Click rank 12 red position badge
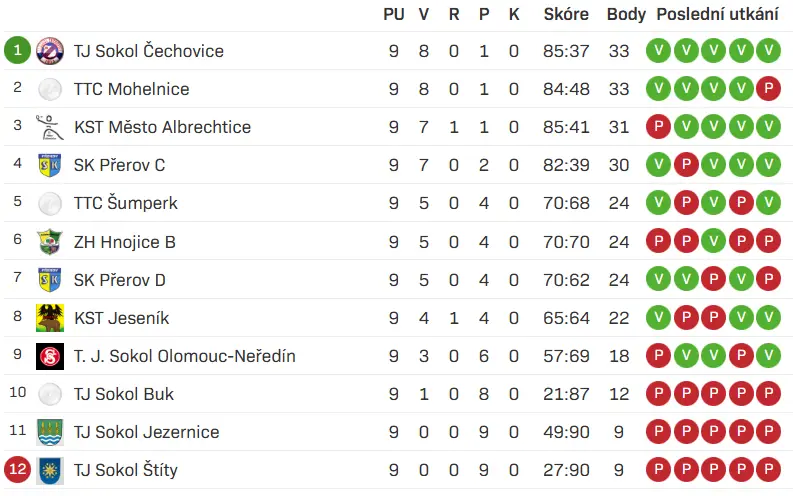Image resolution: width=793 pixels, height=496 pixels. coord(17,470)
